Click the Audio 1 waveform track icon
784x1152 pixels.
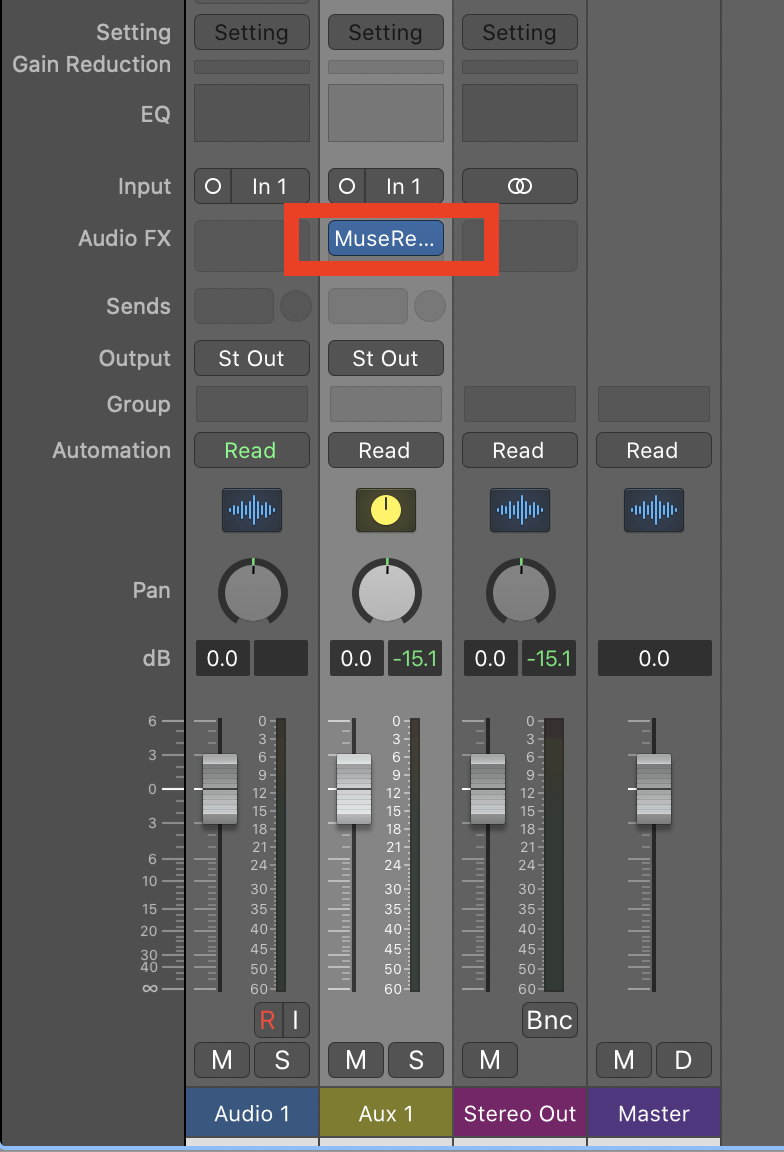(x=251, y=510)
